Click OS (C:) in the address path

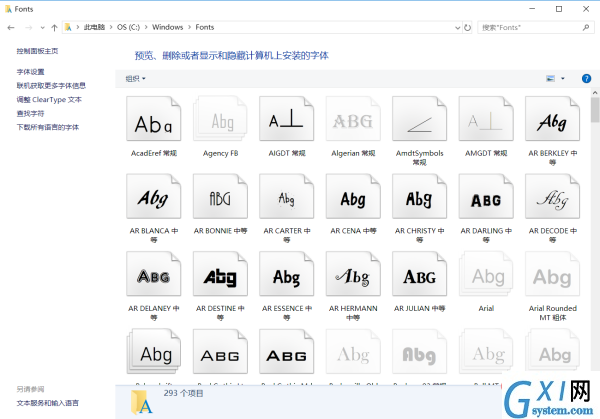point(128,27)
